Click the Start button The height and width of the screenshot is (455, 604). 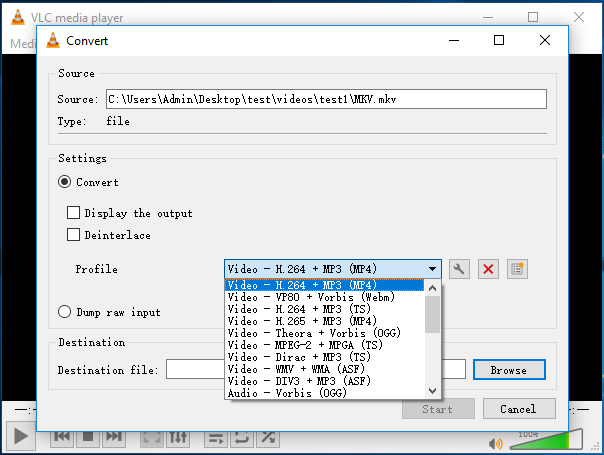coord(438,408)
